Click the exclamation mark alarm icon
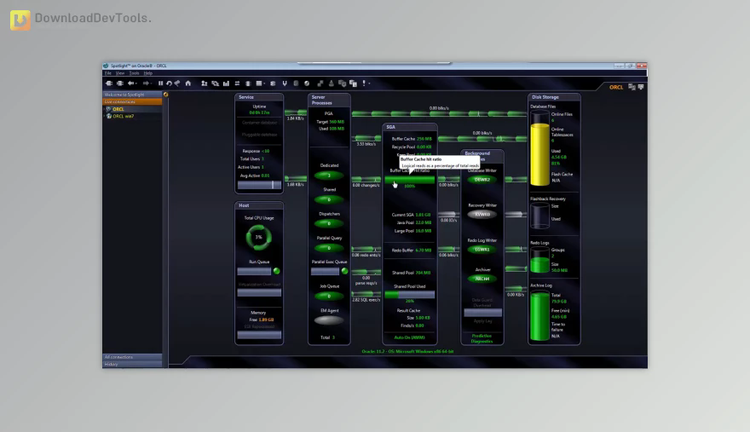 point(364,83)
